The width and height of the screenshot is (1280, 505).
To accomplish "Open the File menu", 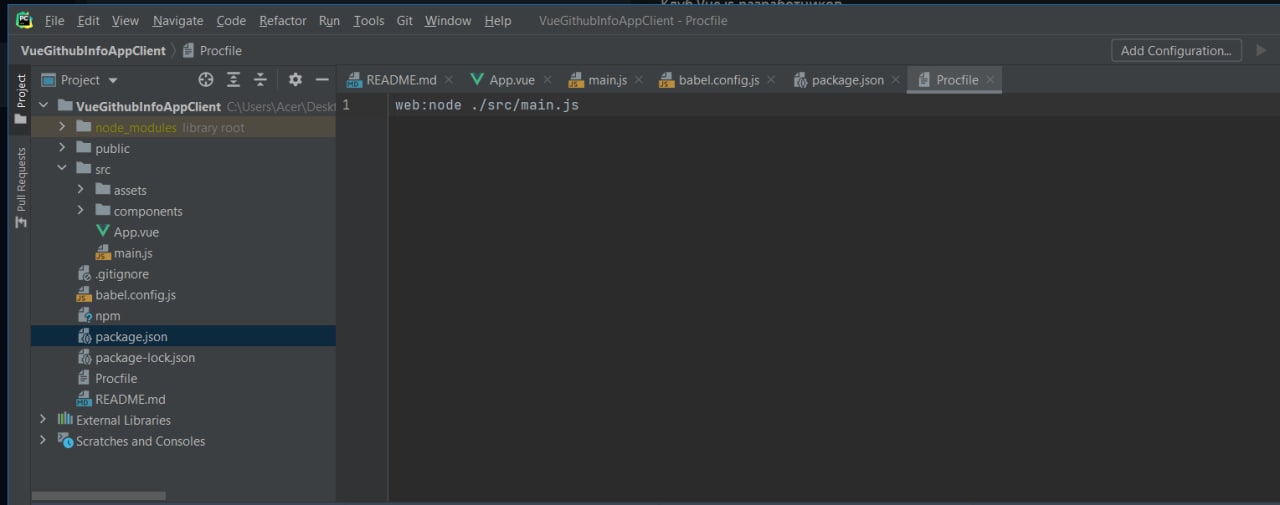I will click(x=54, y=21).
